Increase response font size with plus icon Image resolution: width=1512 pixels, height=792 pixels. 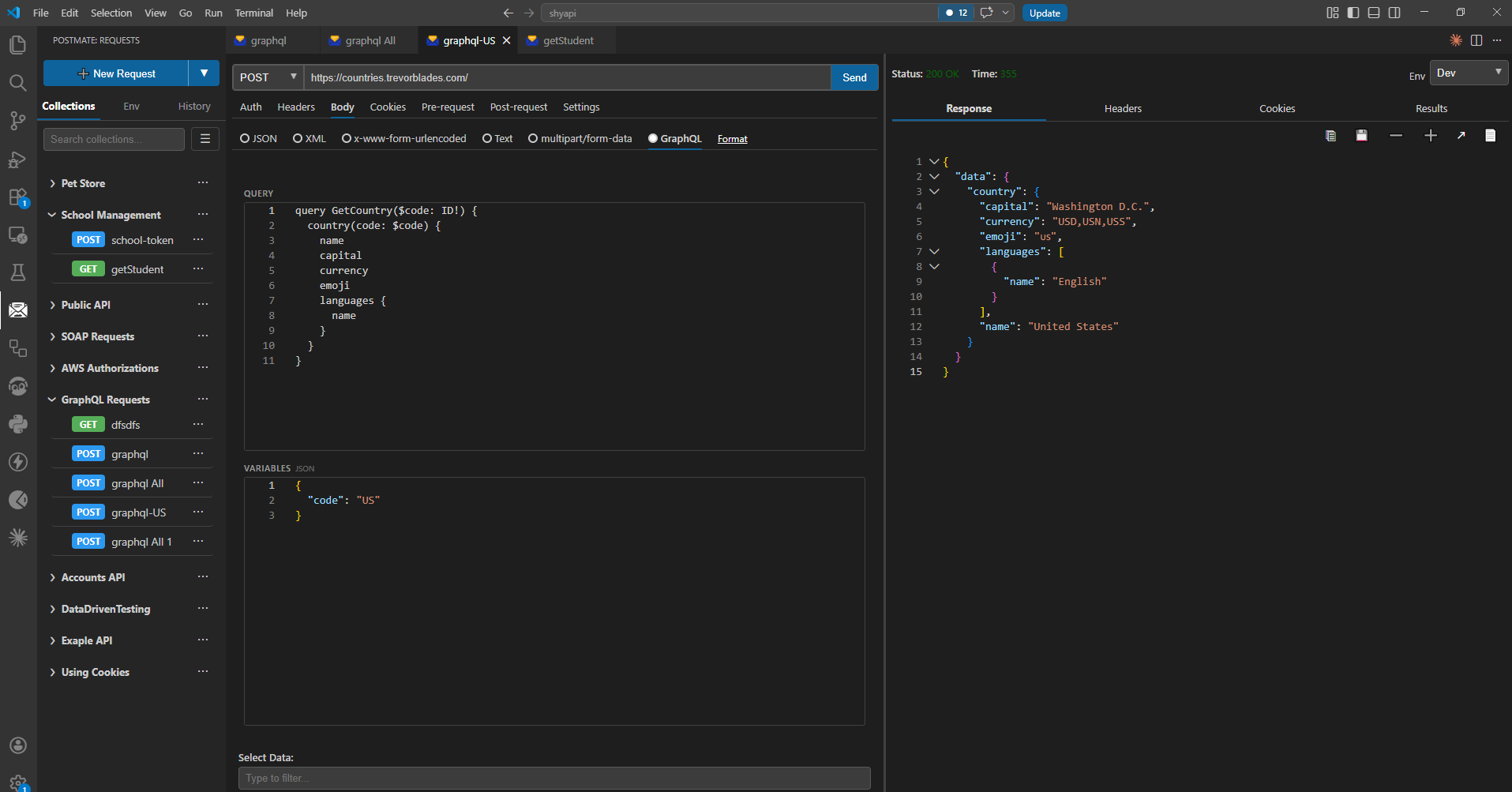tap(1430, 136)
